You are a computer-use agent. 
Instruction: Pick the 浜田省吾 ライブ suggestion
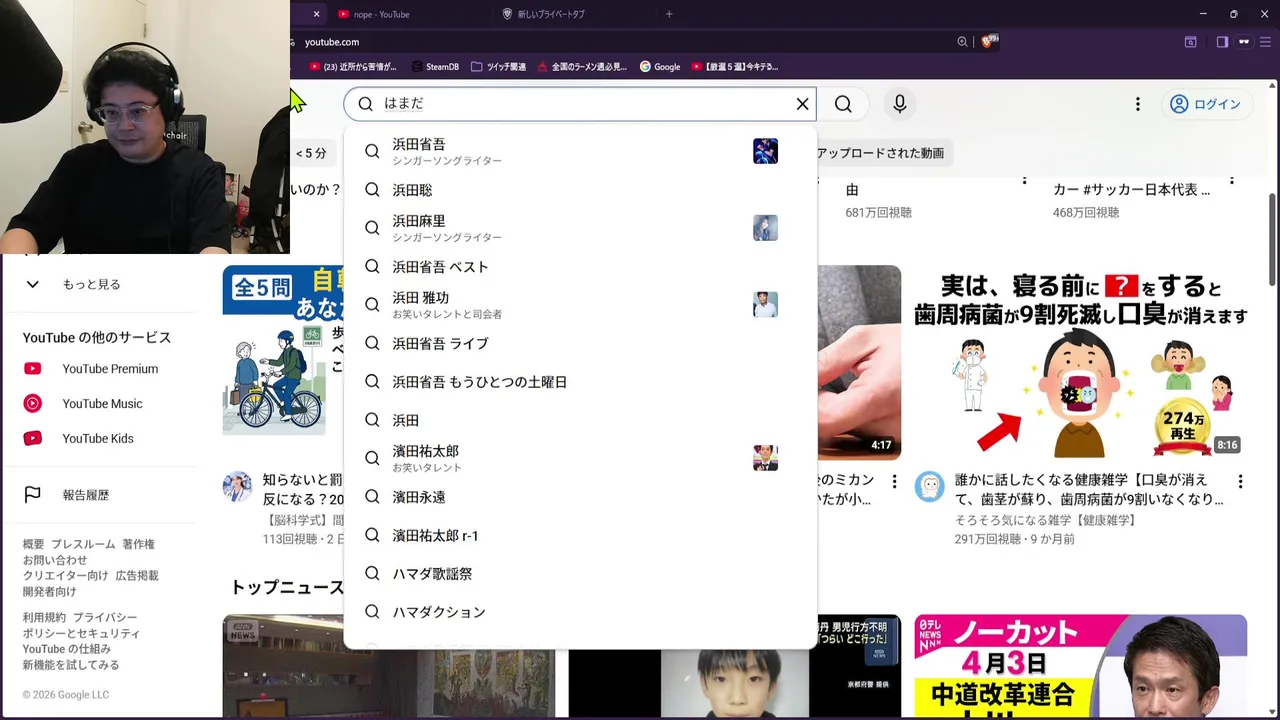click(x=580, y=343)
